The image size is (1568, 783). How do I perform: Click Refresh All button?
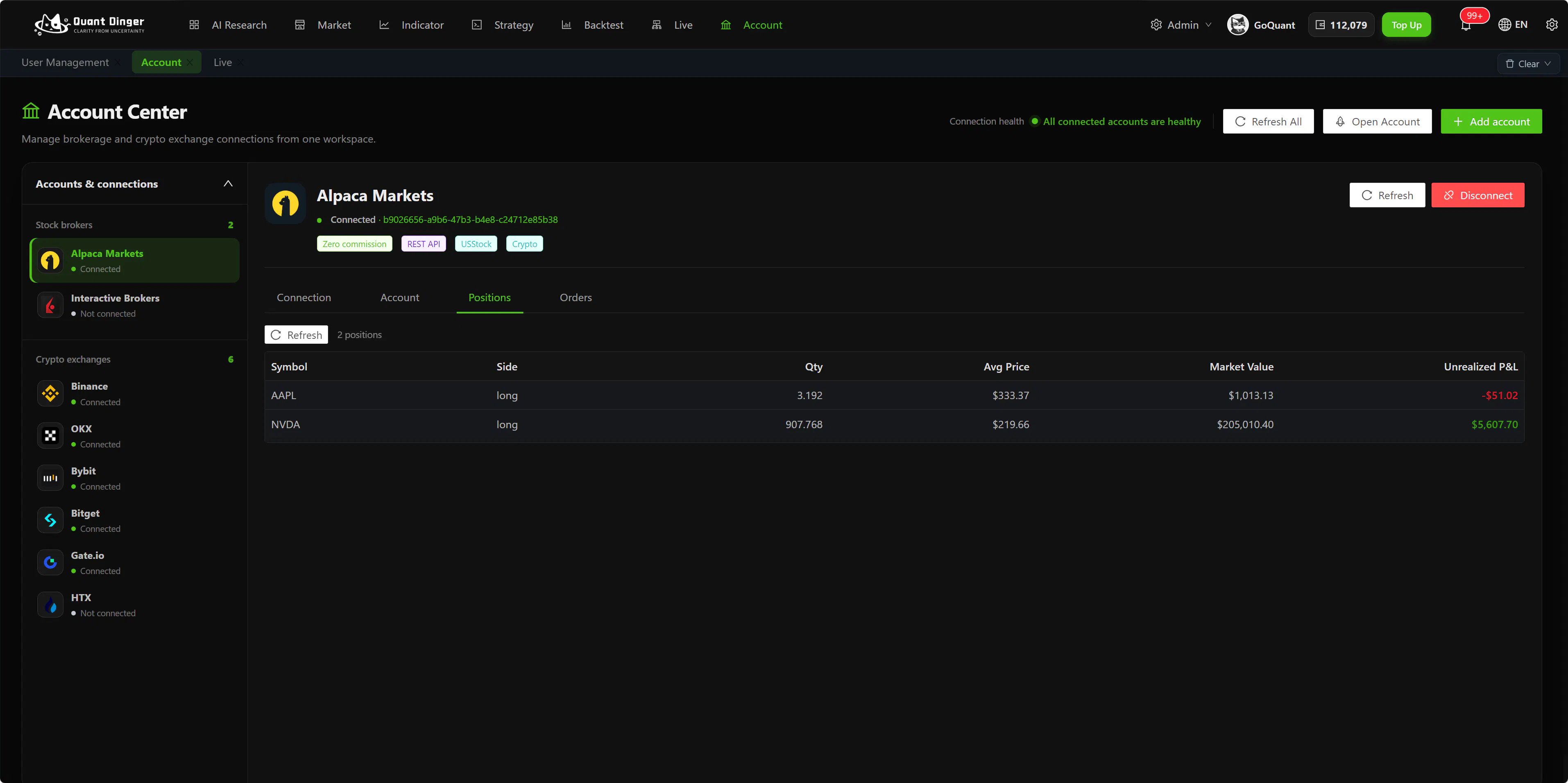point(1268,122)
